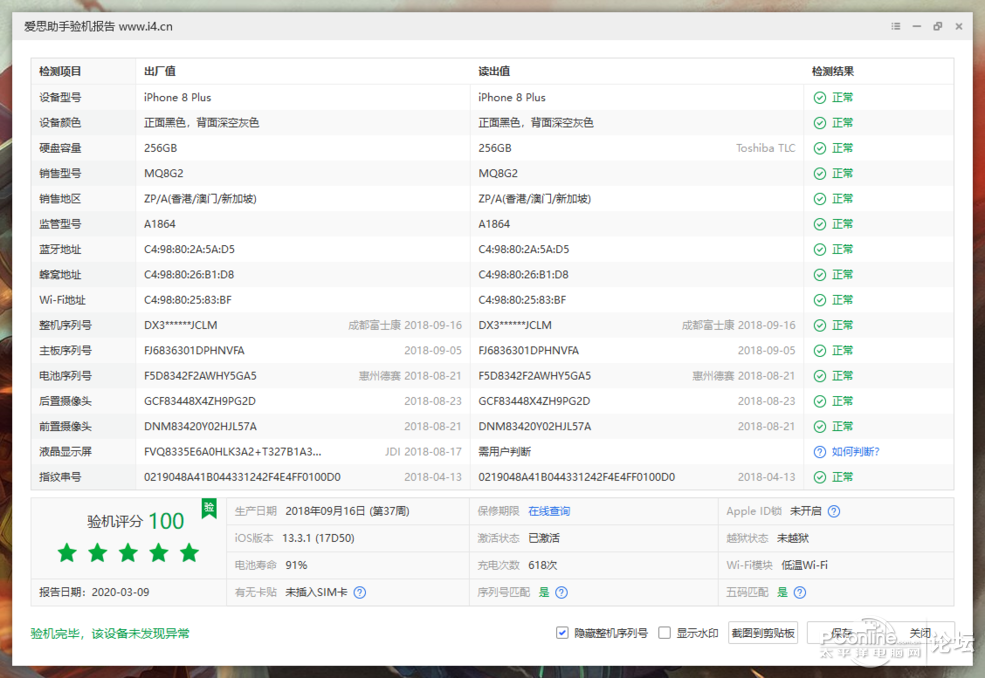This screenshot has height=678, width=985.
Task: Enable the 显示水印 checkbox
Action: pyautogui.click(x=664, y=633)
